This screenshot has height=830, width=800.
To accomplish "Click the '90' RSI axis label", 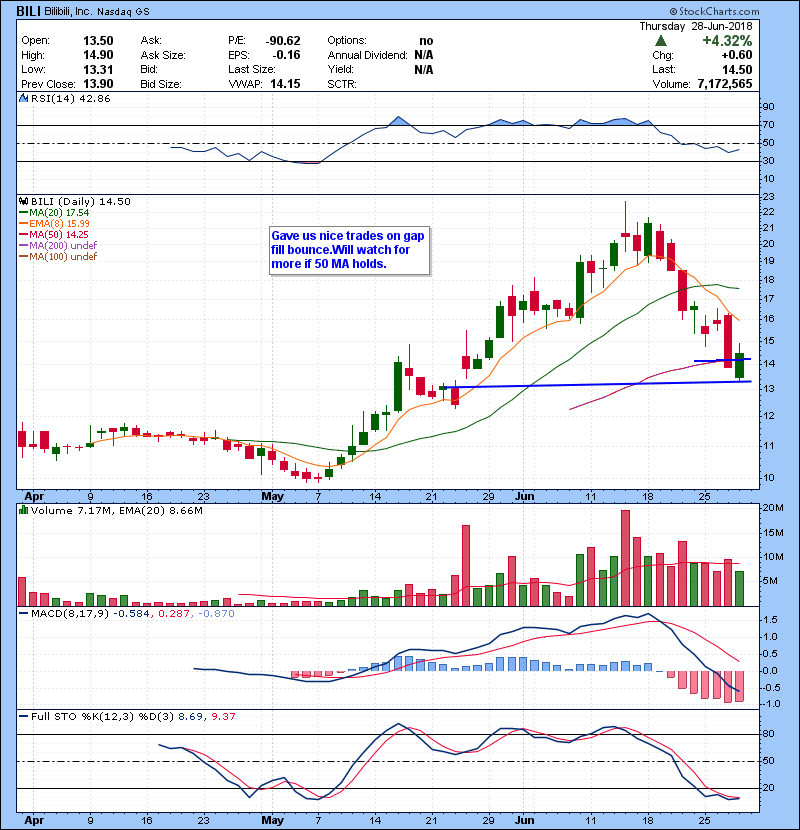I will click(x=768, y=107).
